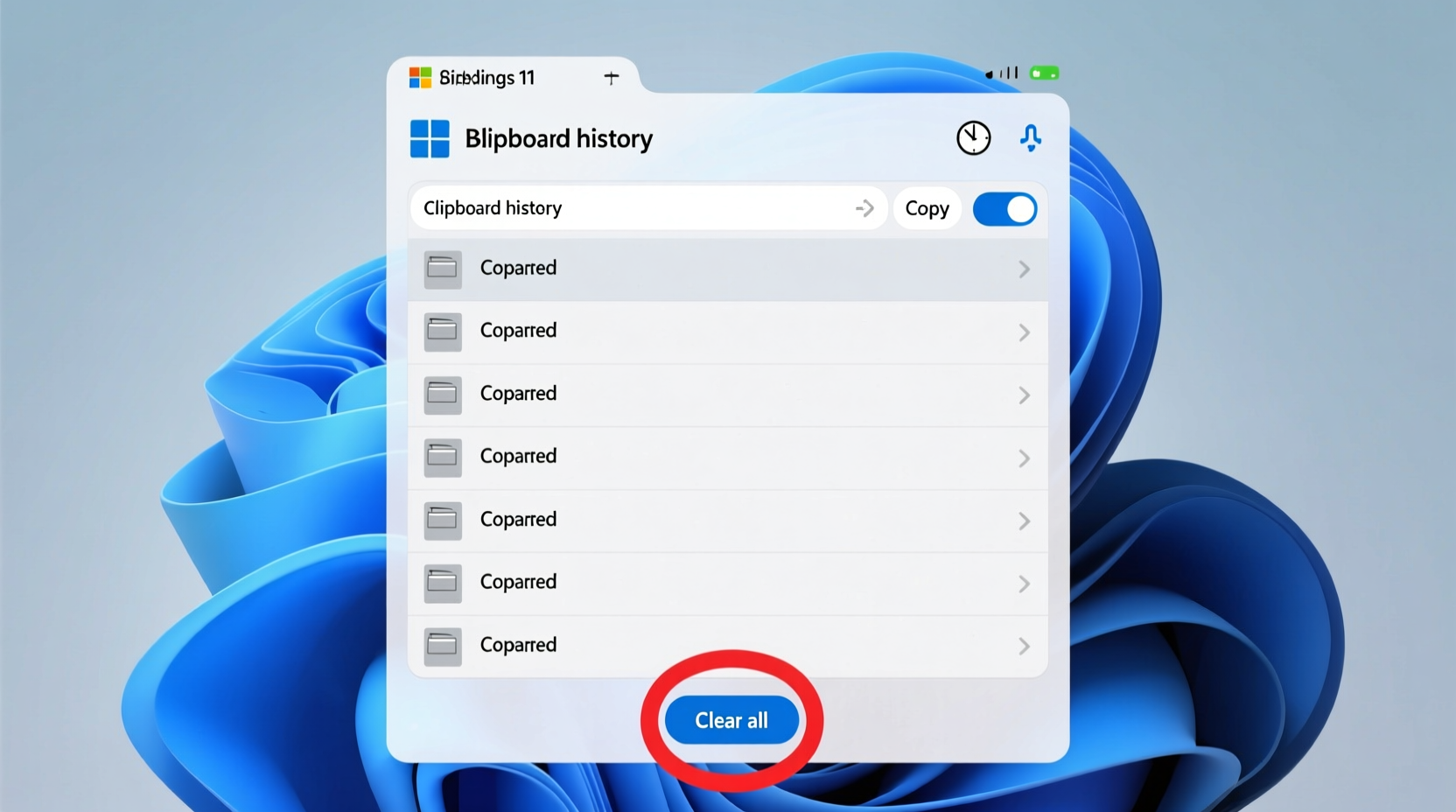This screenshot has height=812, width=1456.
Task: Click inside the Clipboard history search field
Action: tap(612, 208)
